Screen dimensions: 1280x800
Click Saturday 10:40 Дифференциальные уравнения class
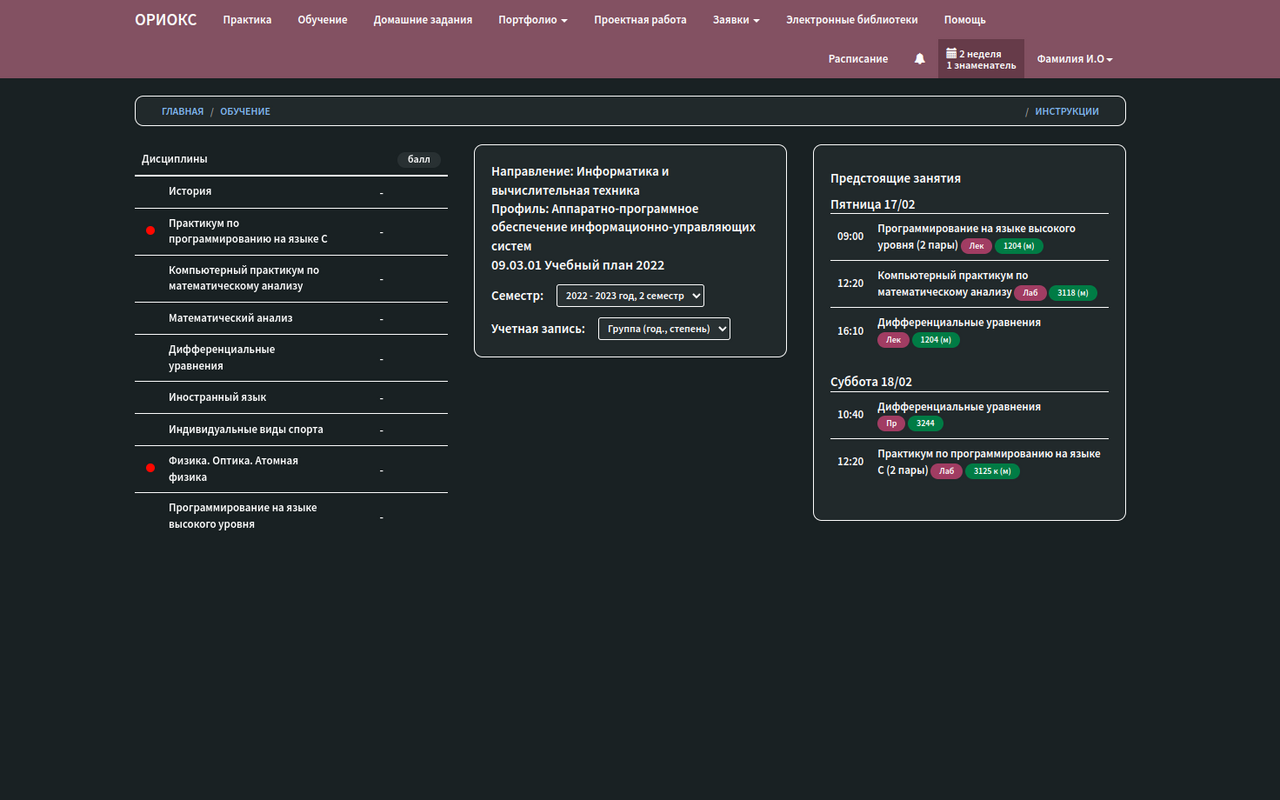click(x=959, y=407)
